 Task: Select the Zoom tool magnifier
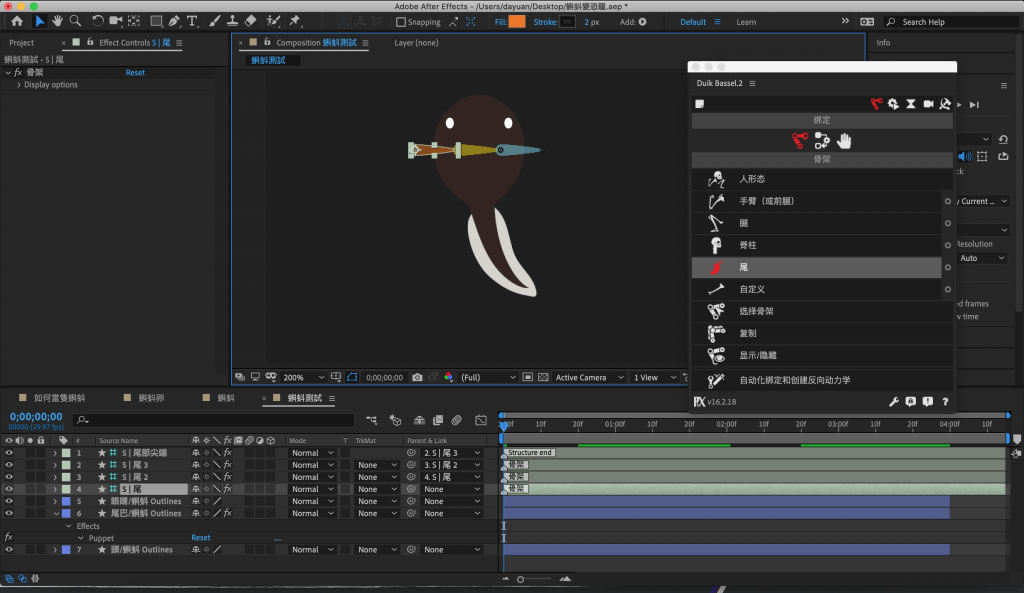point(75,21)
